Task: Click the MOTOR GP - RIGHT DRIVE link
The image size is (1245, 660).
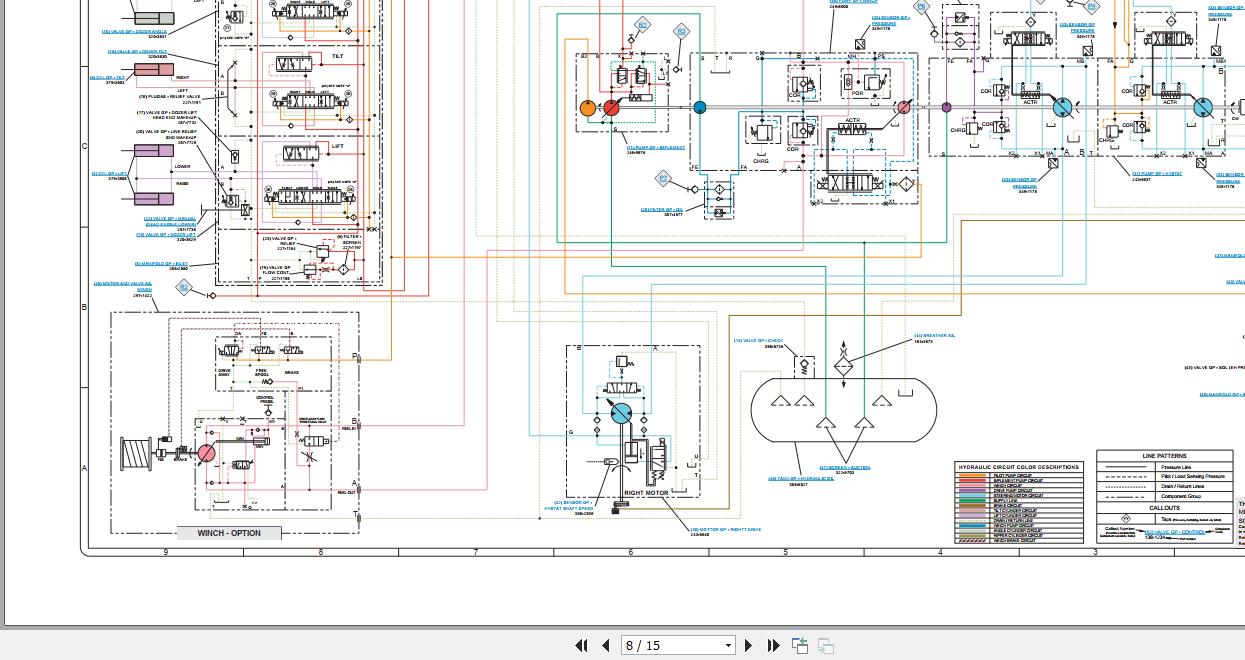Action: [x=725, y=529]
